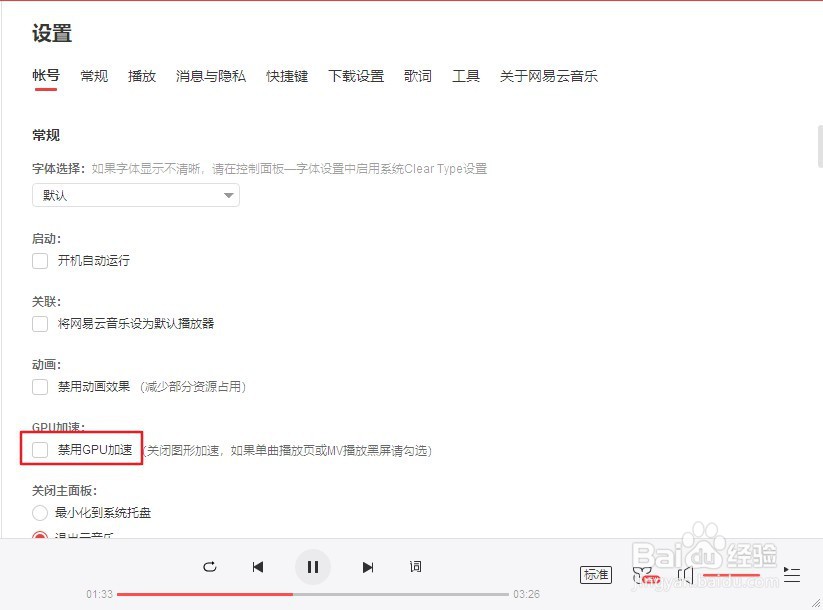823x610 pixels.
Task: Click the 动画 label
Action: pyautogui.click(x=46, y=365)
